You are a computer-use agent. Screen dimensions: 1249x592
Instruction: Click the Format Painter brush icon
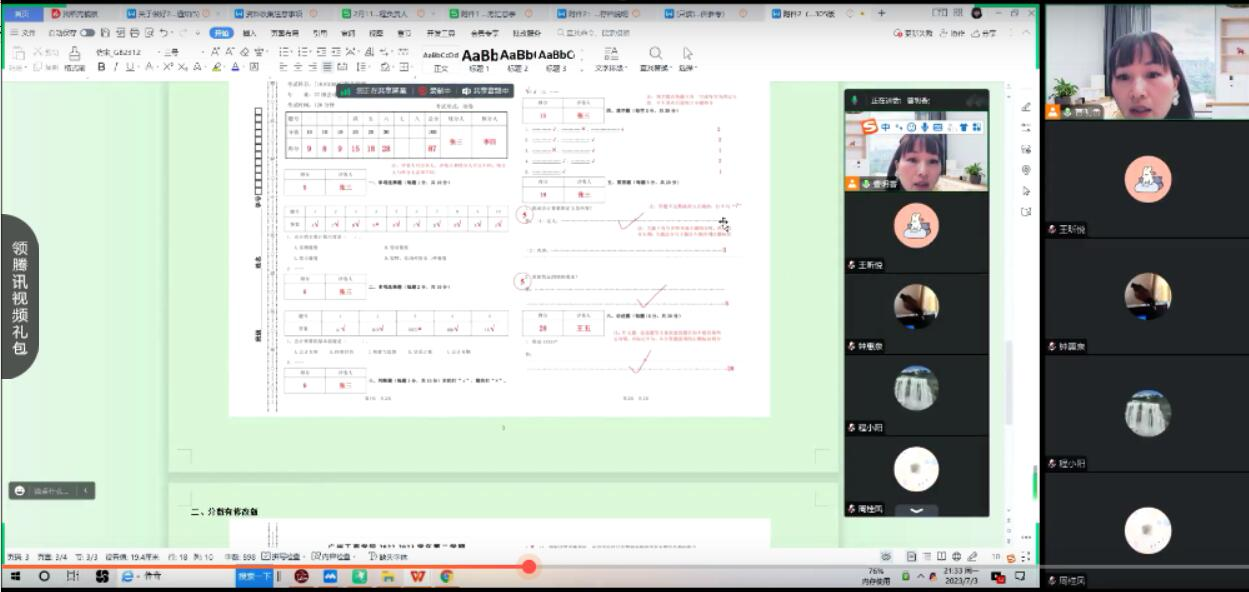[x=75, y=55]
